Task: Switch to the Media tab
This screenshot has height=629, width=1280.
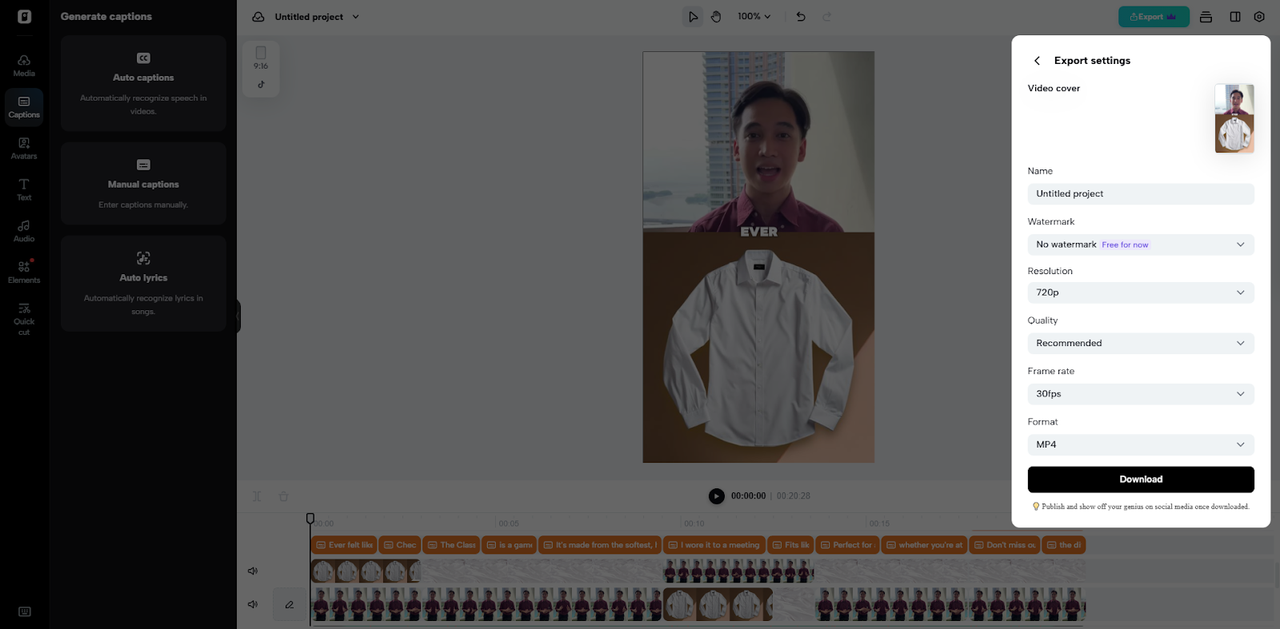Action: (x=24, y=65)
